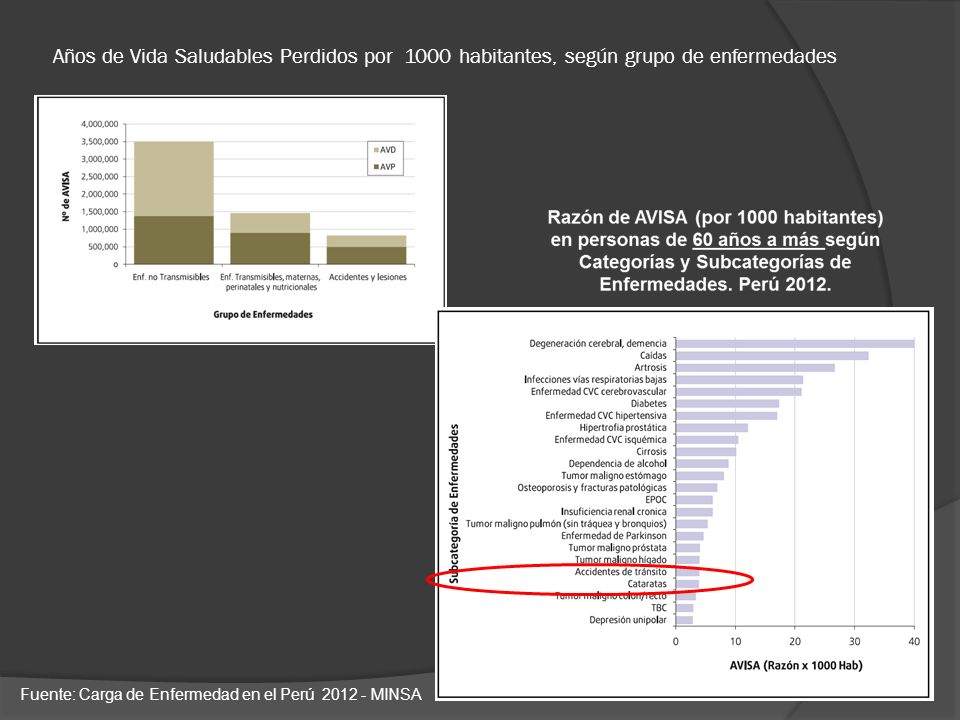Viewport: 960px width, 720px height.
Task: Click the 'Cirrosis' row label
Action: [x=651, y=451]
